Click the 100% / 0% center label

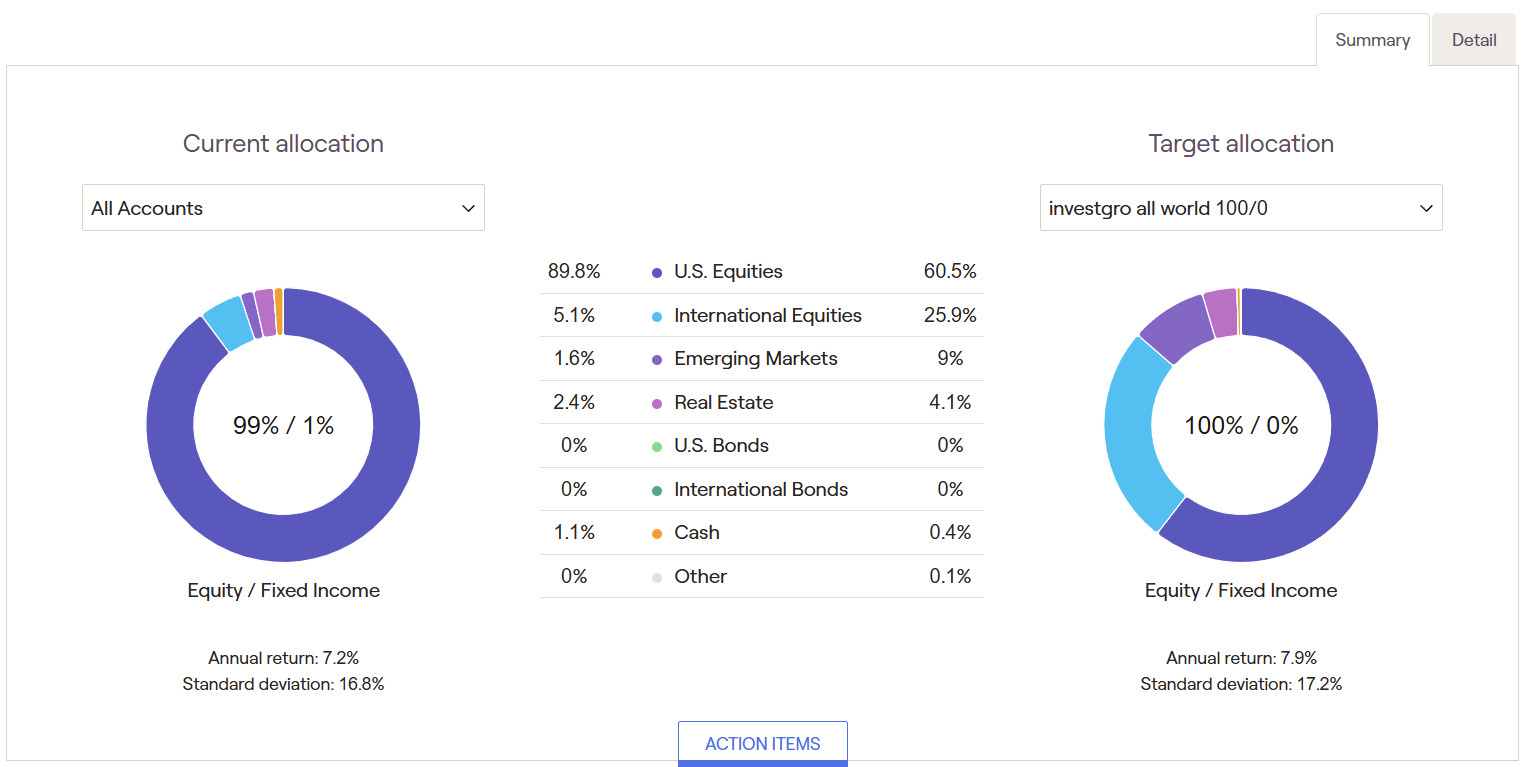click(1241, 426)
